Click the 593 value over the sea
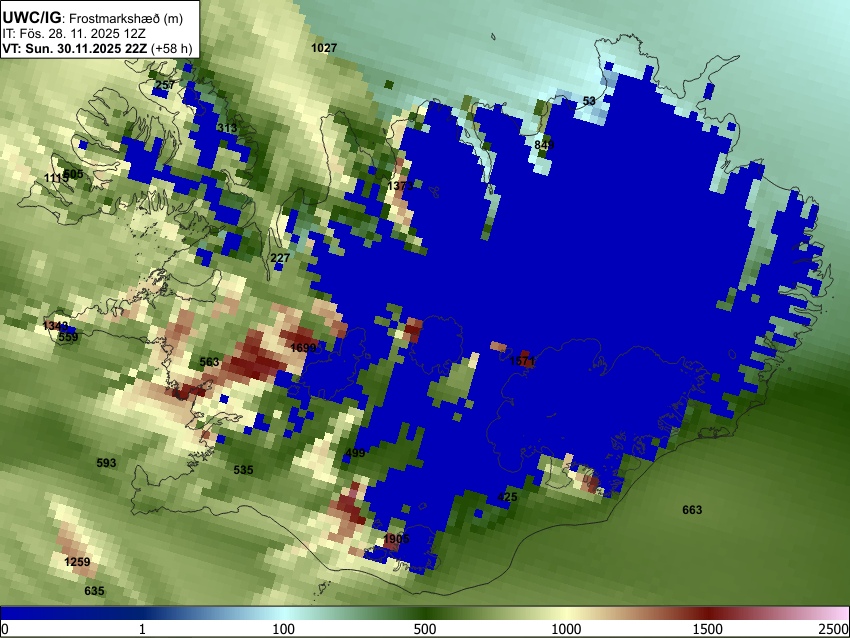Viewport: 850px width, 638px height. 106,463
